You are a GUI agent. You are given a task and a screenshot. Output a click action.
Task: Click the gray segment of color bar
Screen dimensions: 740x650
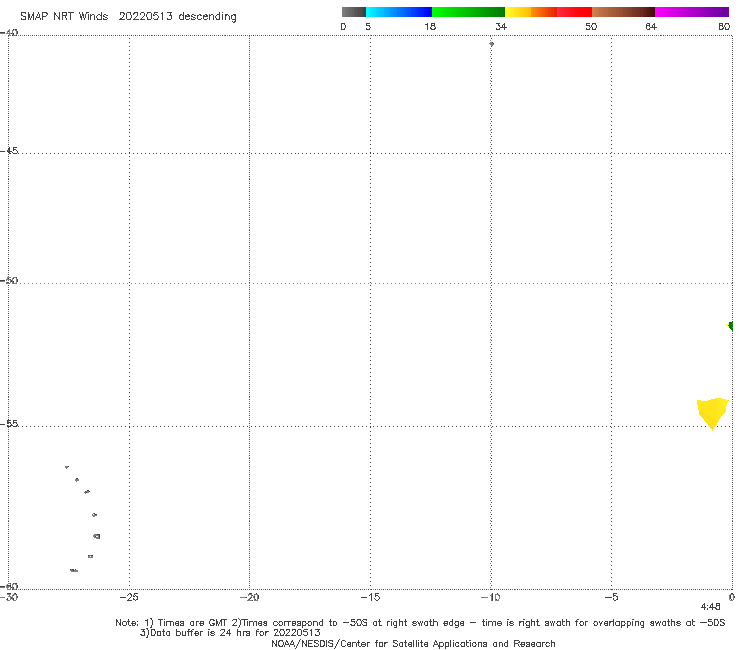[354, 12]
